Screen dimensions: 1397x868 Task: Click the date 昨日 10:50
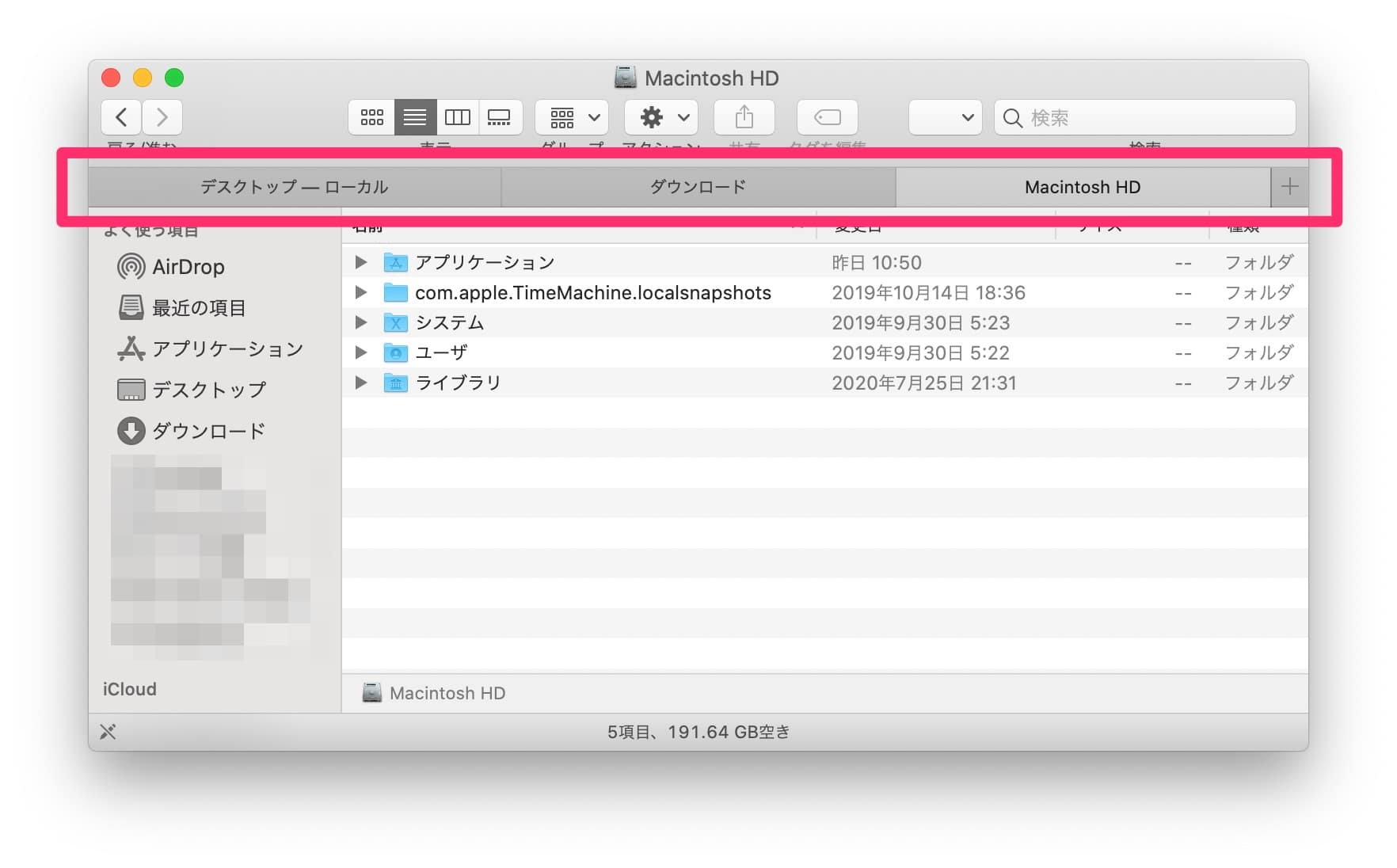click(x=877, y=262)
